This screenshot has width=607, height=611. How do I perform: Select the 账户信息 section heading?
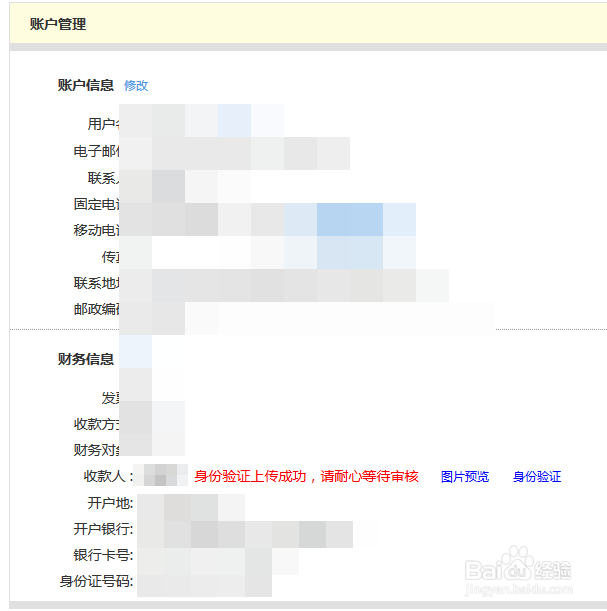point(86,85)
